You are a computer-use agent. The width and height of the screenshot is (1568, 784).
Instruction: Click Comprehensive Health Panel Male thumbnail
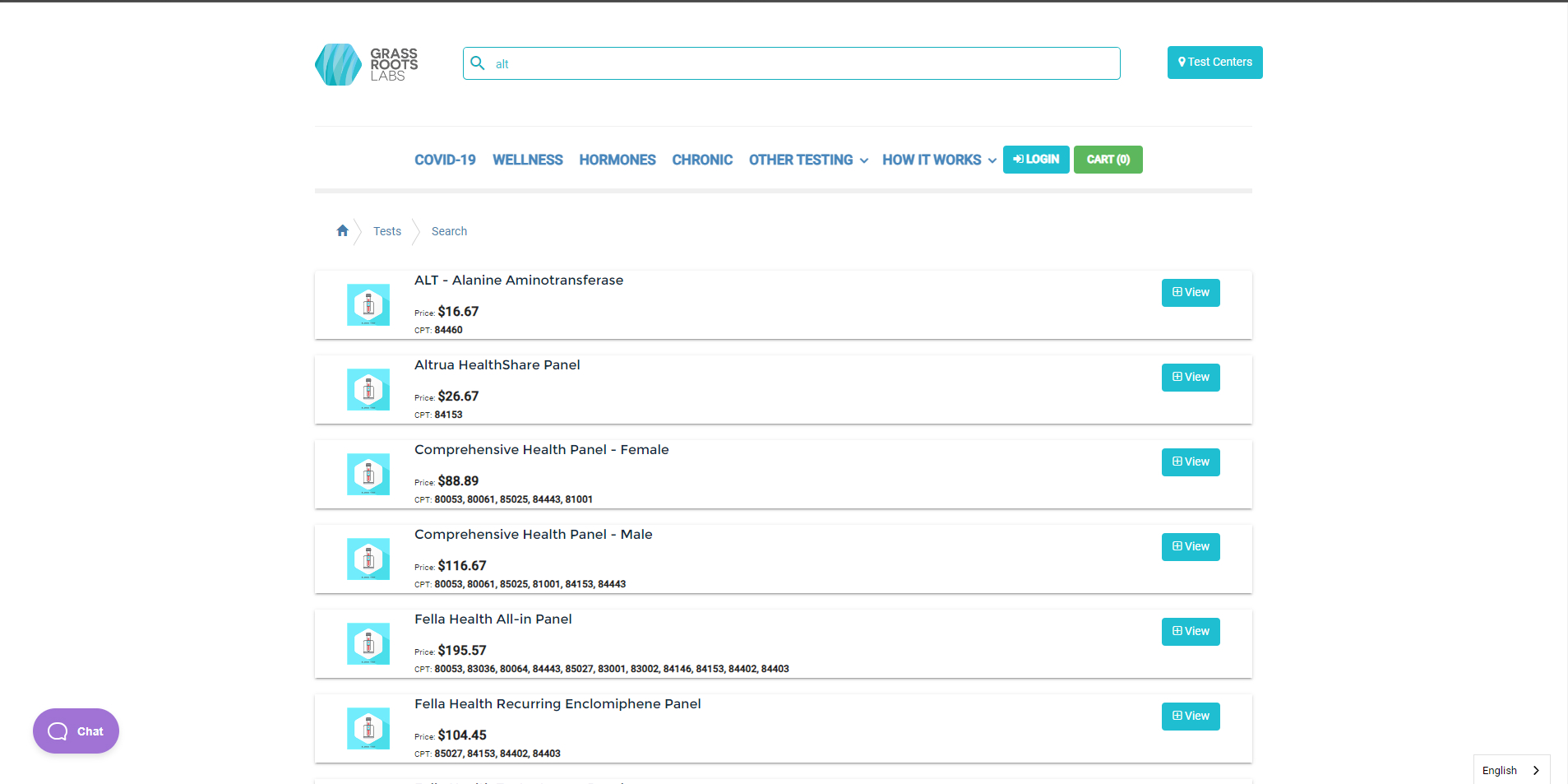tap(368, 559)
